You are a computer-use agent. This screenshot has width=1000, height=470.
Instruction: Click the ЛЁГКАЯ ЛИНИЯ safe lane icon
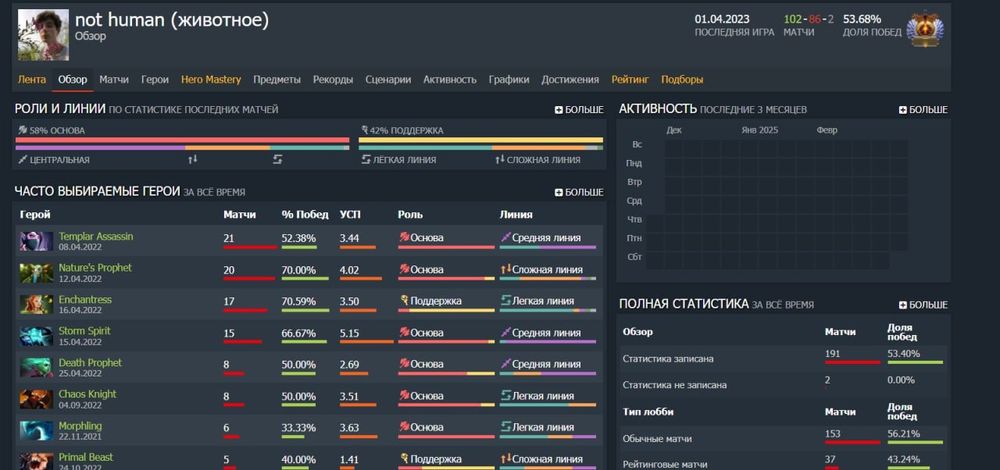366,159
